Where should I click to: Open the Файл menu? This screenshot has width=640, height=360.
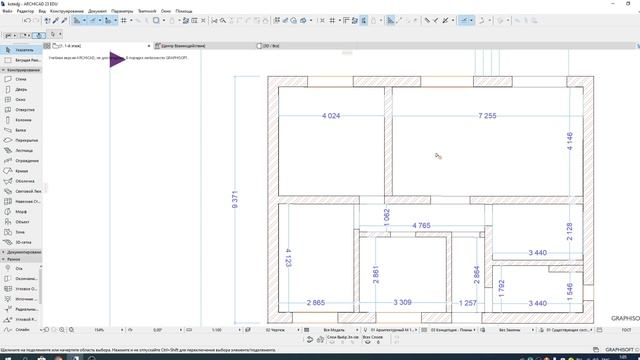point(7,11)
